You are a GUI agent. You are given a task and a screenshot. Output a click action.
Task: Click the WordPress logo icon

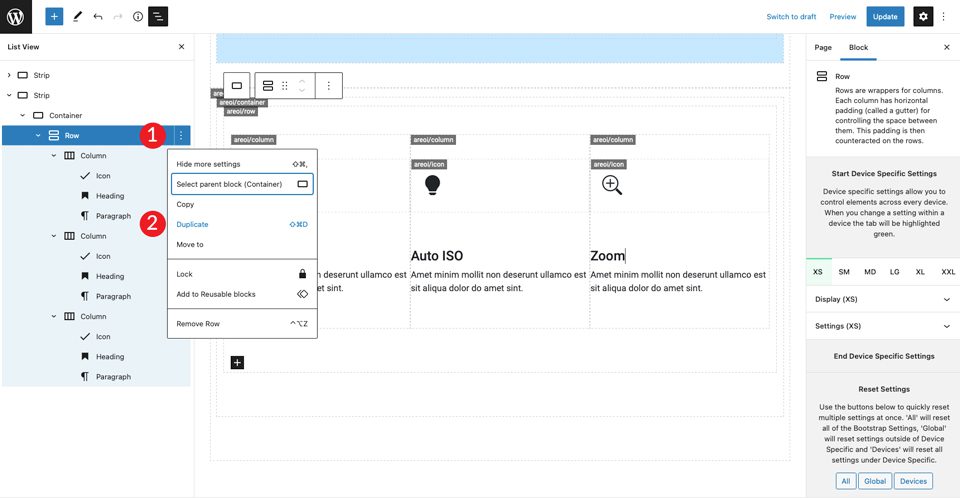coord(15,17)
